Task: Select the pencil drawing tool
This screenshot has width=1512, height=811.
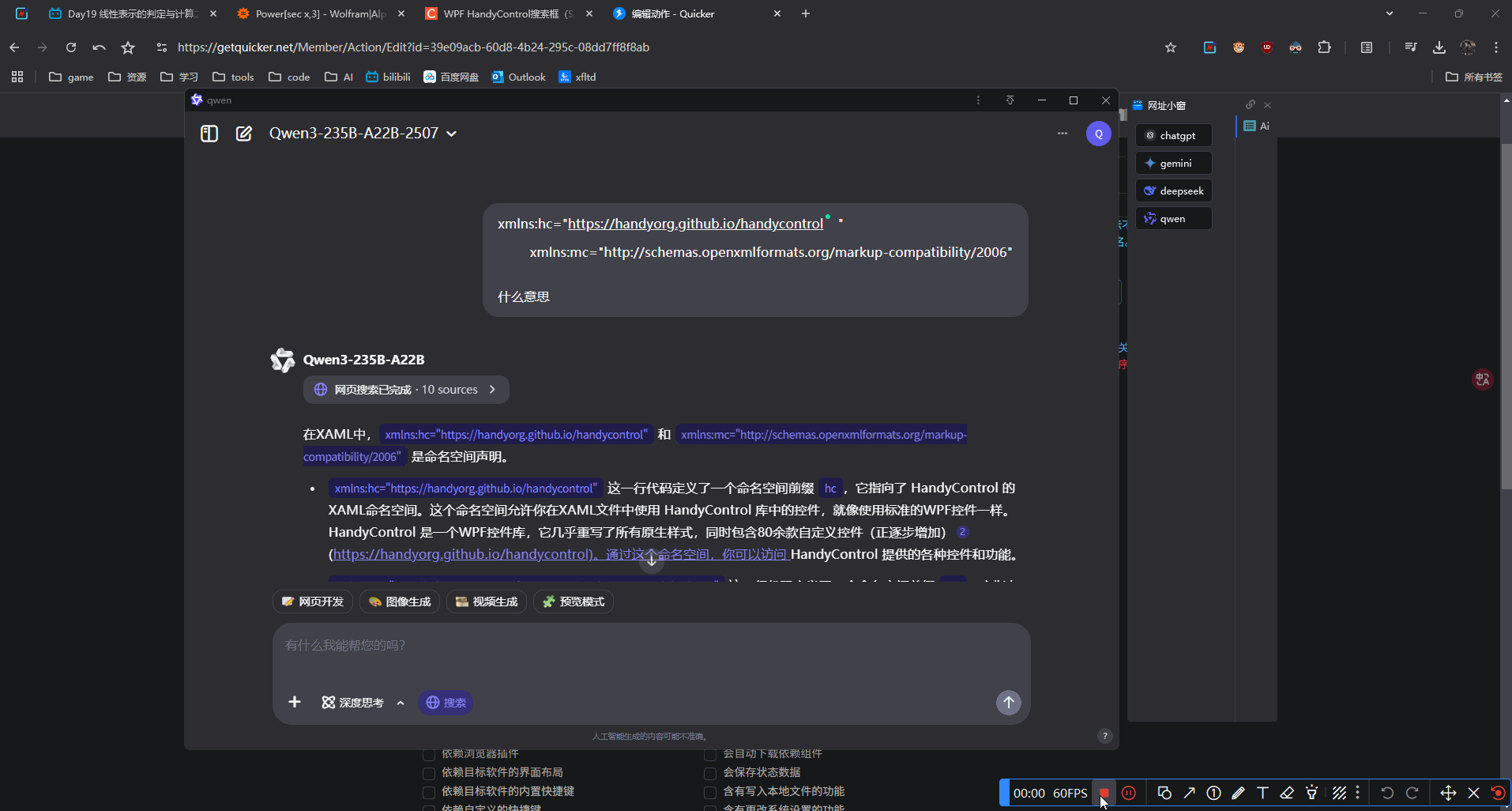Action: pyautogui.click(x=1238, y=793)
